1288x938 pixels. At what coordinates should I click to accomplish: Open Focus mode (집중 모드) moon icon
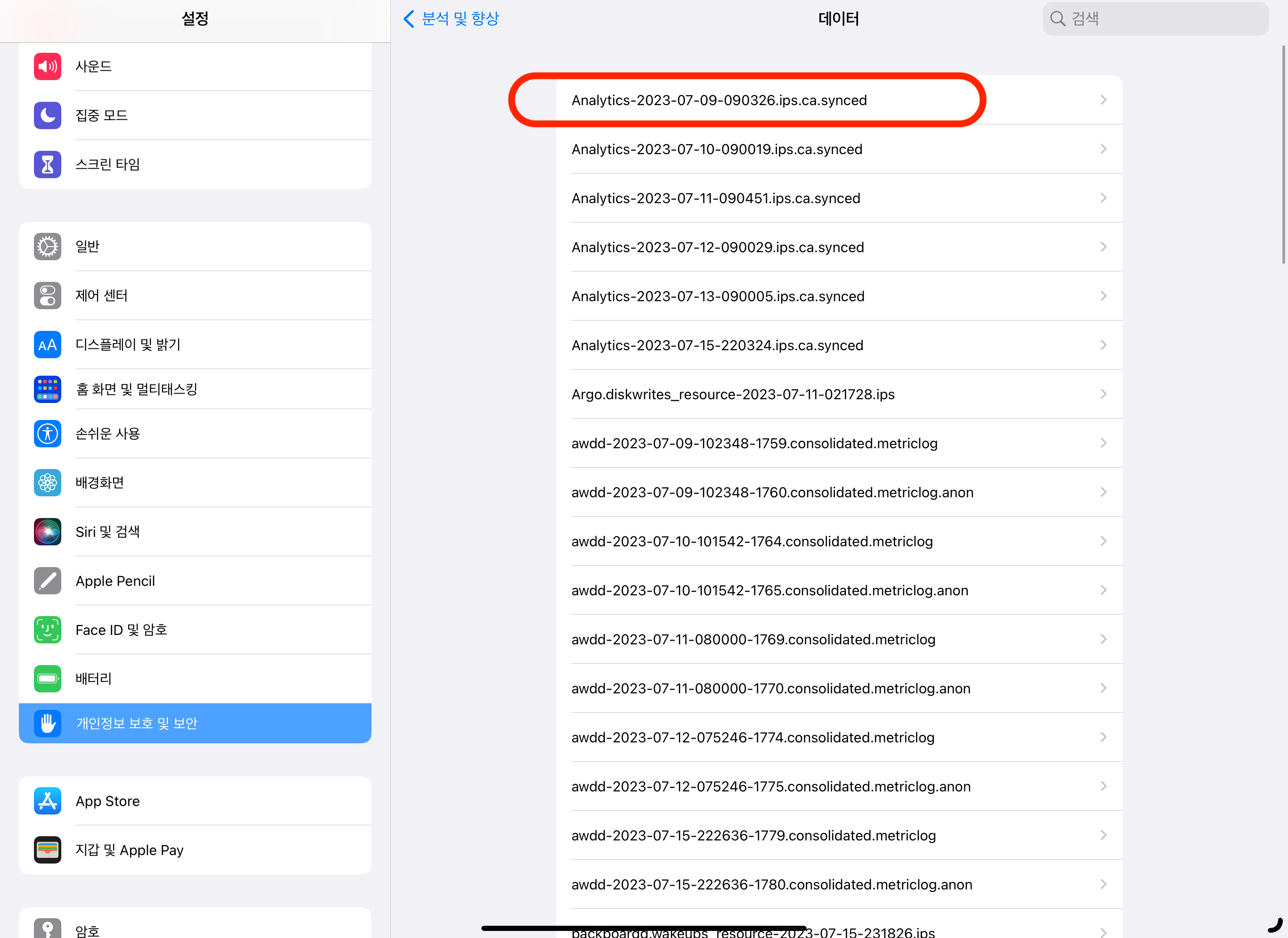(47, 115)
